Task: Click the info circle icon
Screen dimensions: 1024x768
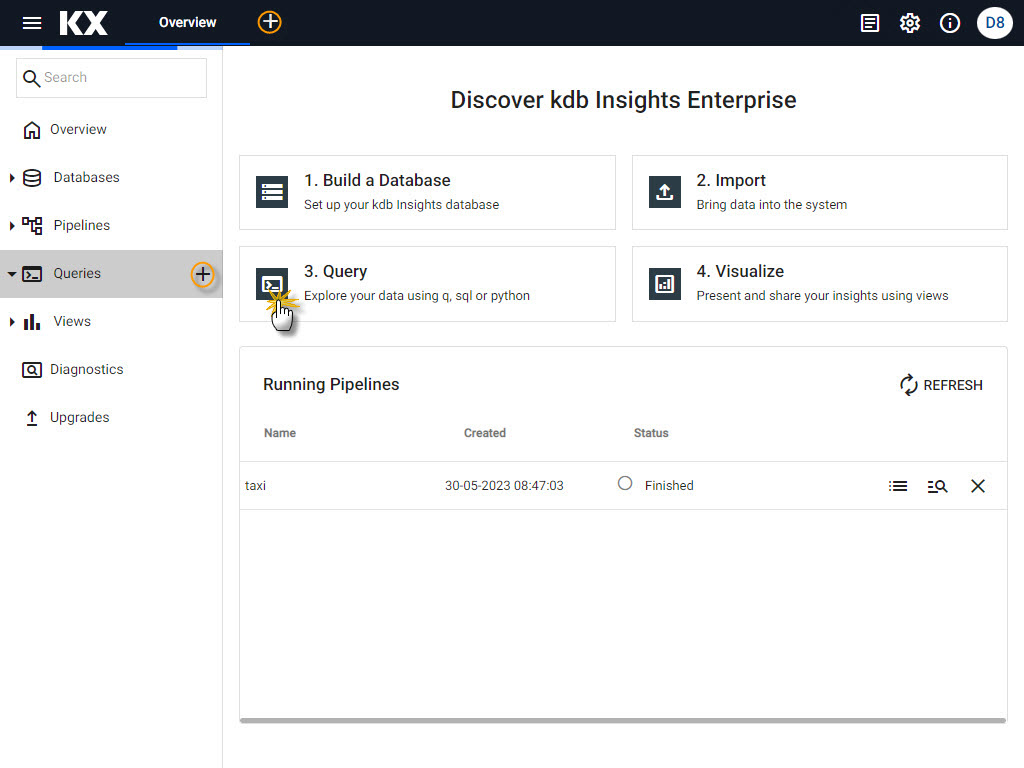Action: 950,23
